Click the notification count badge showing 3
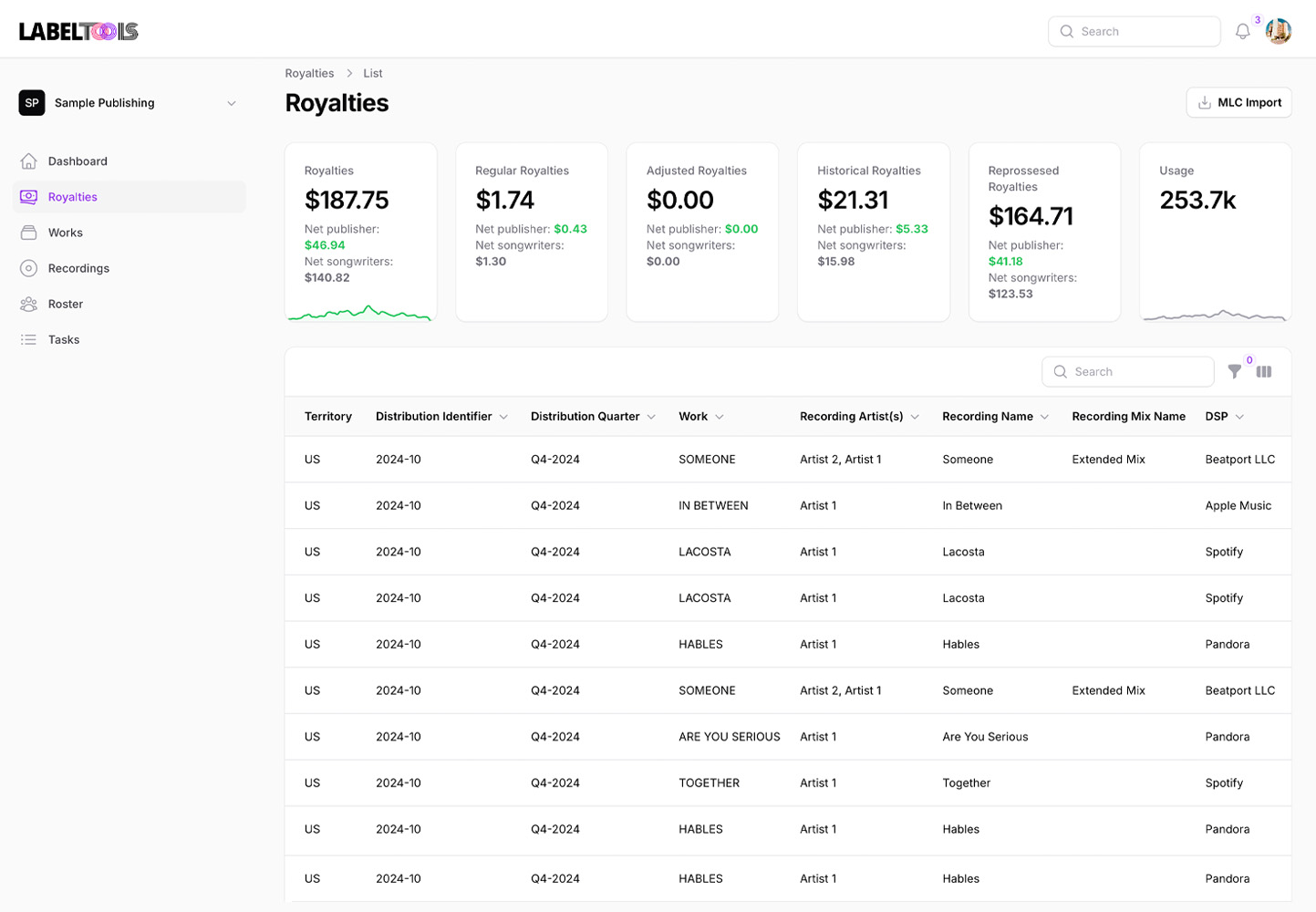 point(1259,19)
